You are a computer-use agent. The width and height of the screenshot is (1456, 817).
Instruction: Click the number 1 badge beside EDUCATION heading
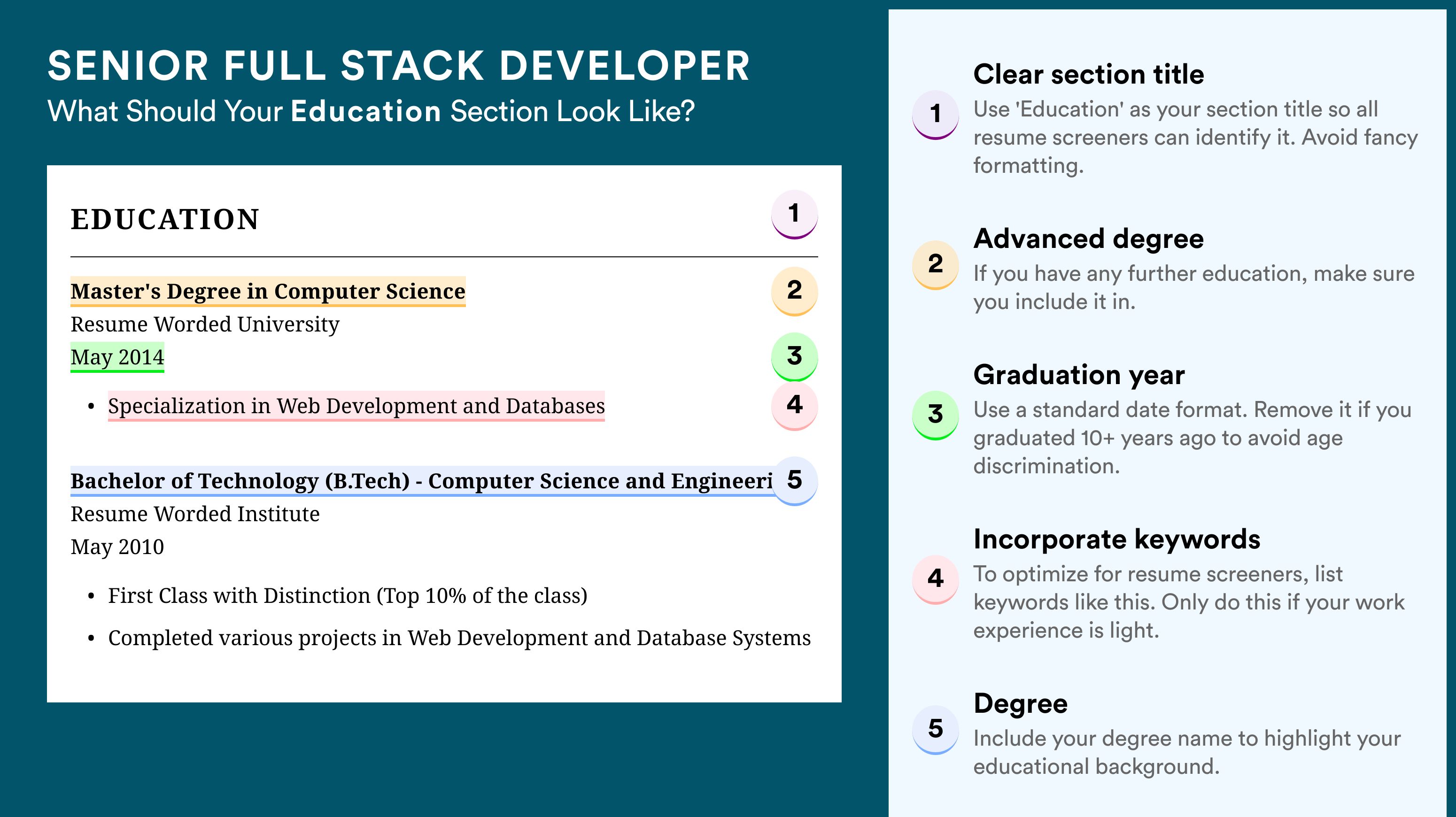pos(794,214)
